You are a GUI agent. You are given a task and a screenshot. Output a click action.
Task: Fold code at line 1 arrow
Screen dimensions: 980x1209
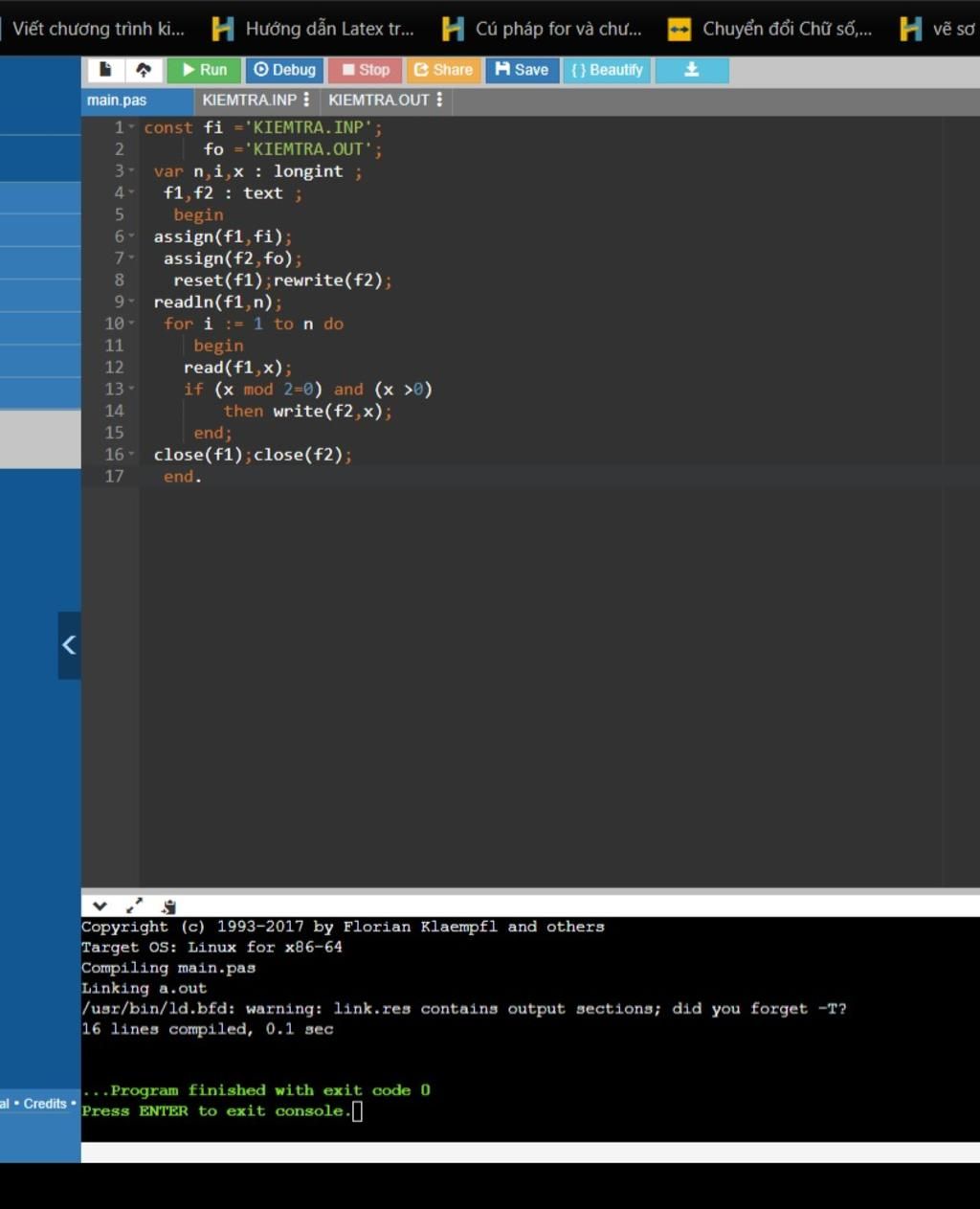point(132,127)
